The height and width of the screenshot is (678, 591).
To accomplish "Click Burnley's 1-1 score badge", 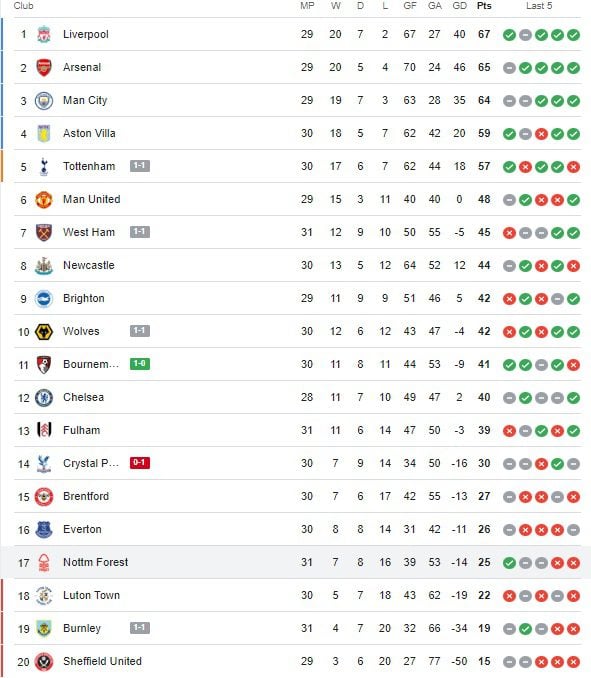I will pyautogui.click(x=140, y=627).
